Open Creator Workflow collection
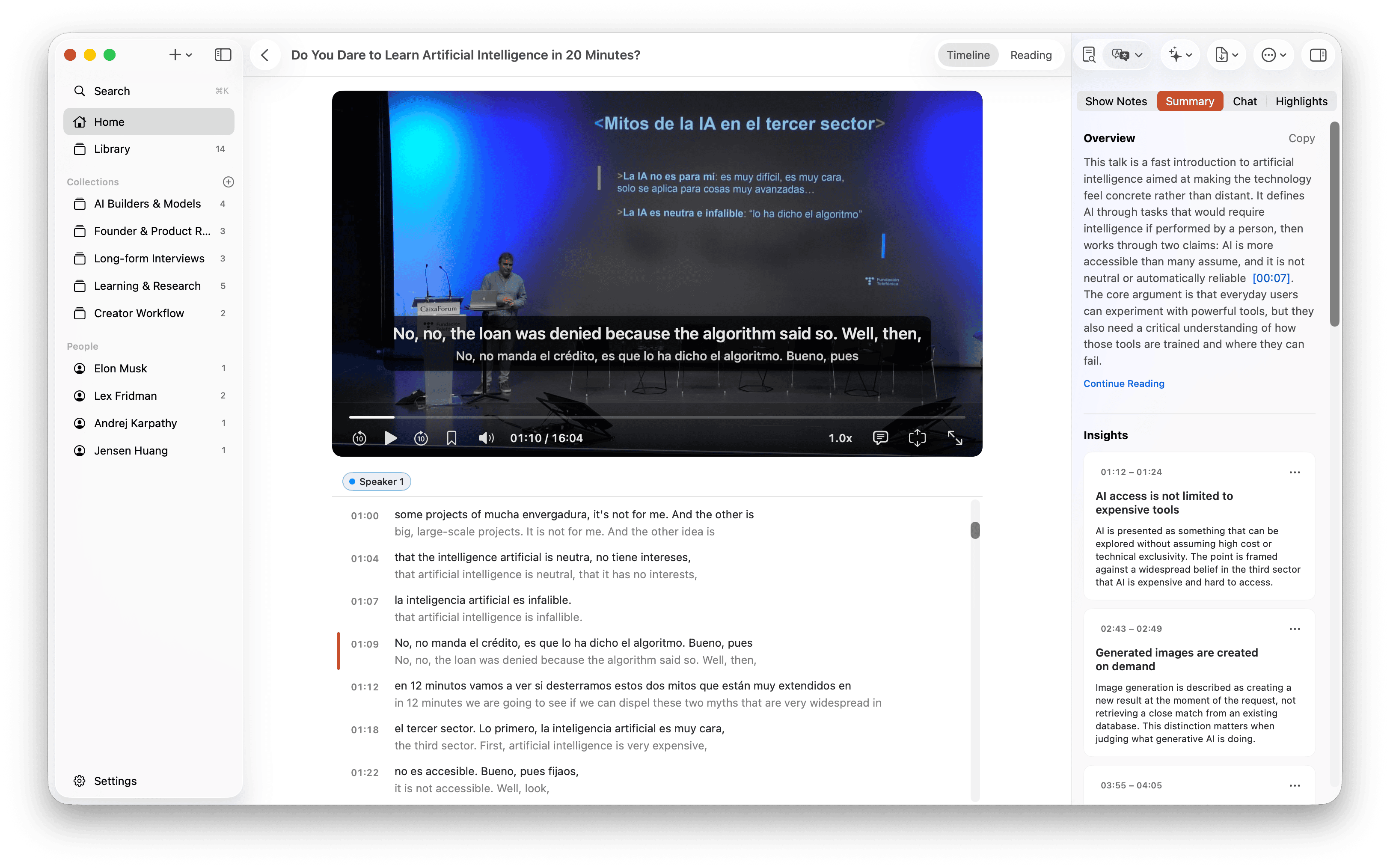The image size is (1390, 868). [x=149, y=313]
